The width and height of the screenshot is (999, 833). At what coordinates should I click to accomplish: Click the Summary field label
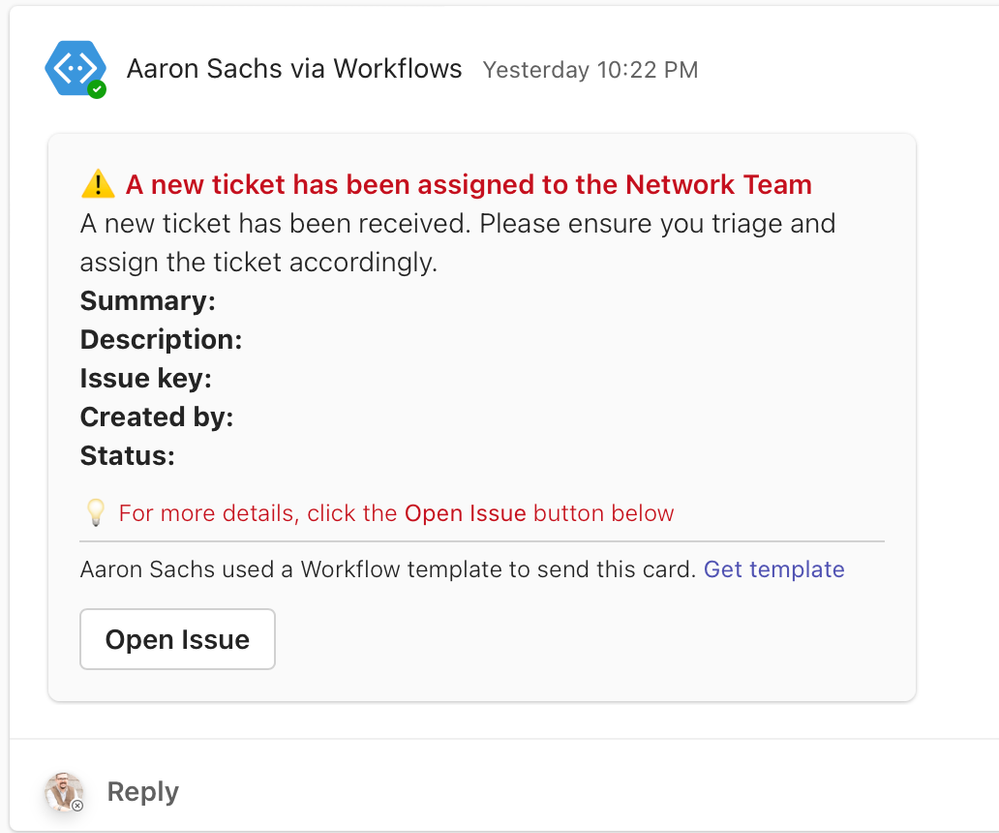pyautogui.click(x=148, y=301)
